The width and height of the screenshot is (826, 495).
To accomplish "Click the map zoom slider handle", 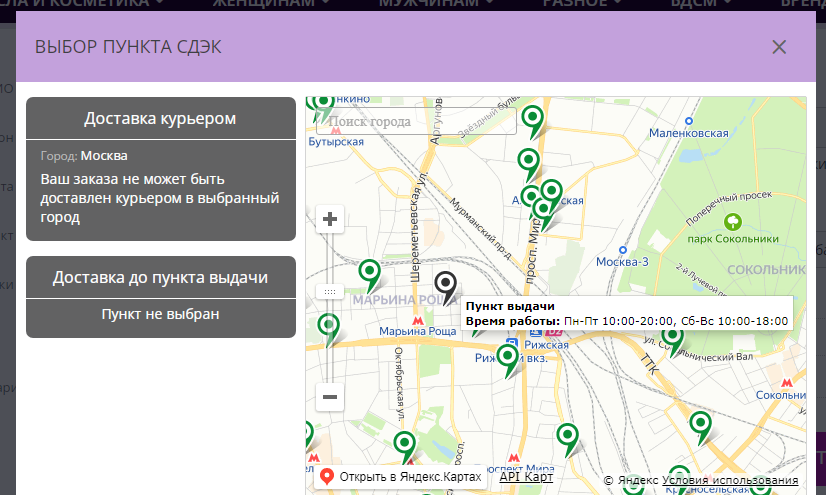I will tap(330, 291).
